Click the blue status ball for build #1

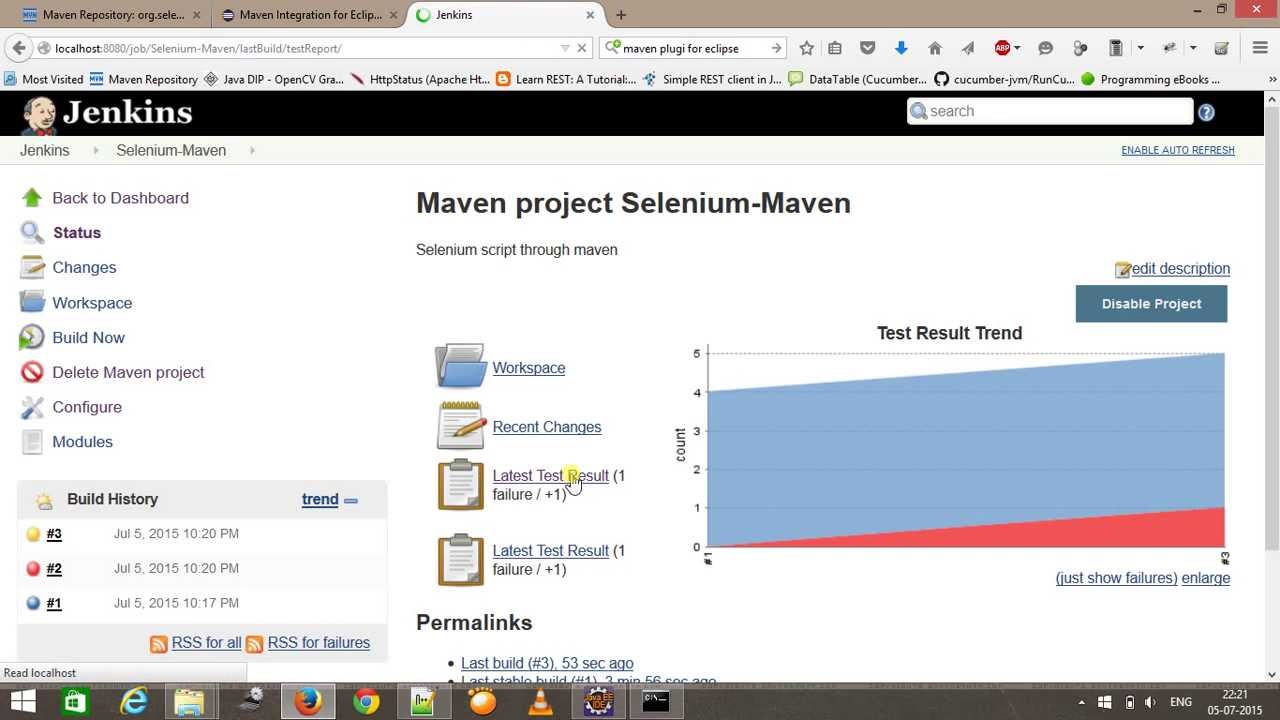click(33, 603)
